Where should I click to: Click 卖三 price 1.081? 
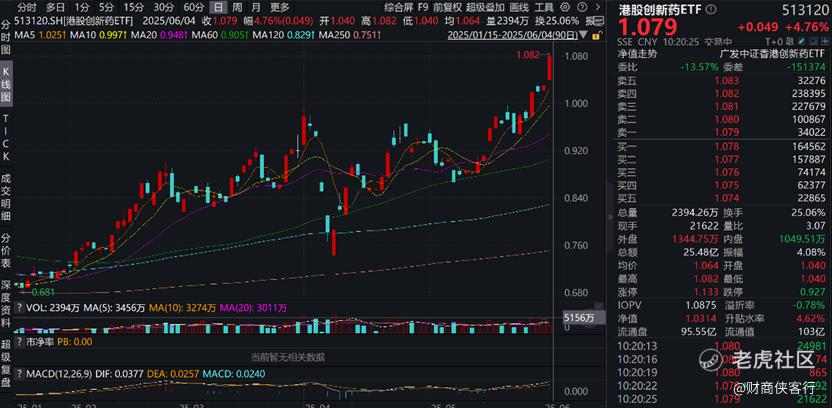727,106
